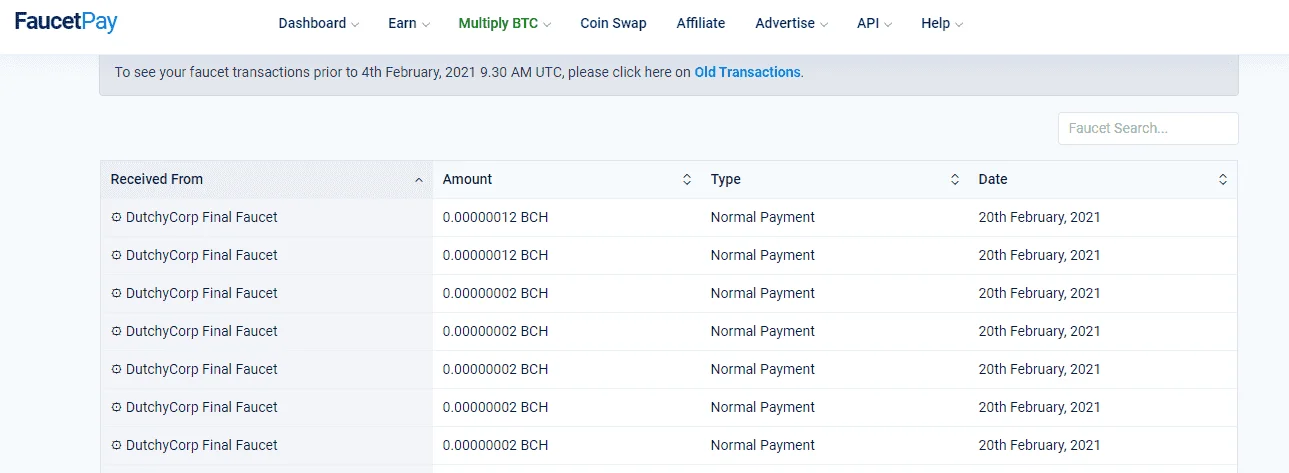Expand the Multiply BTC menu
This screenshot has height=473, width=1289.
click(504, 23)
